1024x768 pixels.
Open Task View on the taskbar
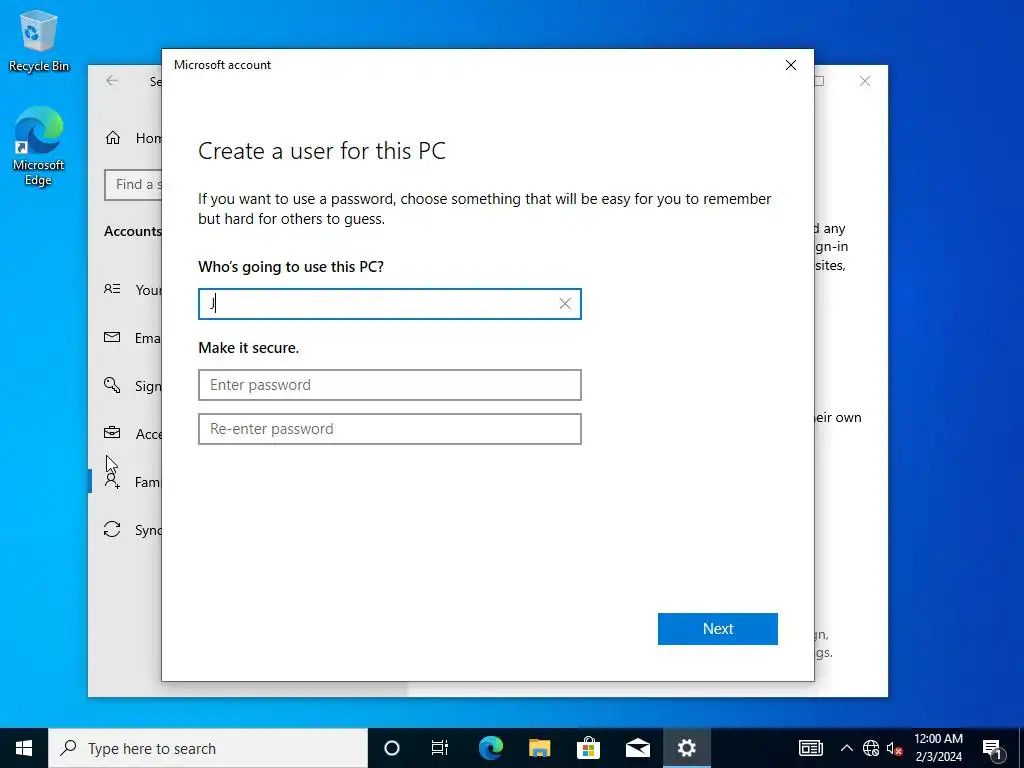point(440,748)
